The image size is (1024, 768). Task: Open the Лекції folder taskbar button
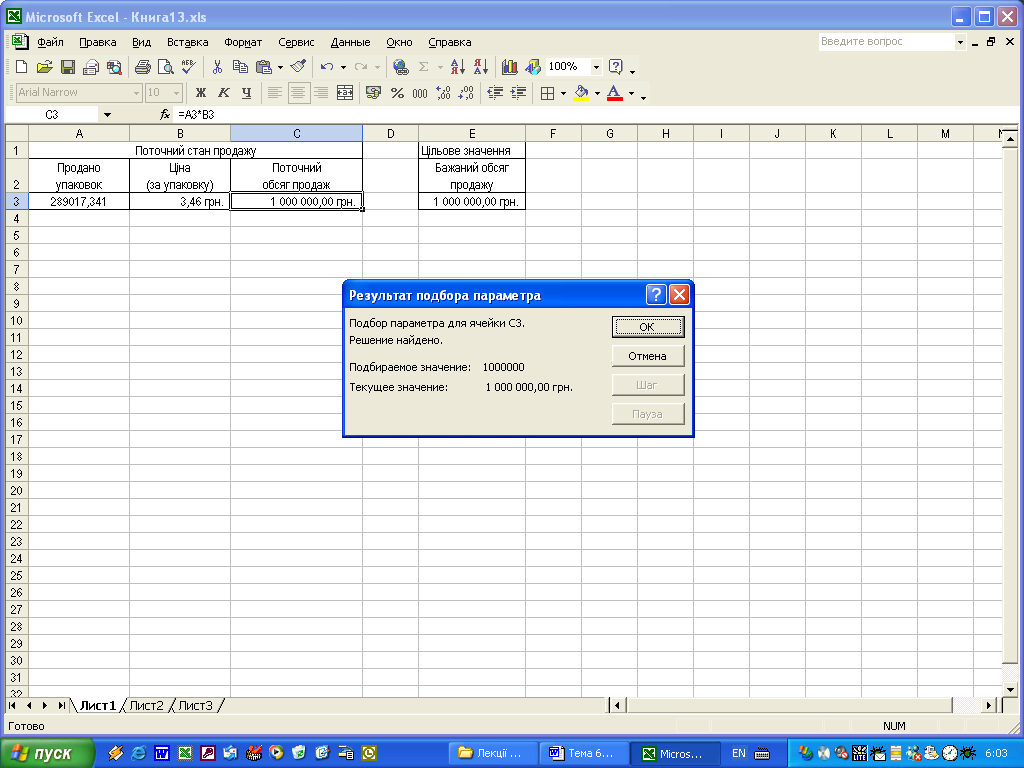click(x=494, y=753)
